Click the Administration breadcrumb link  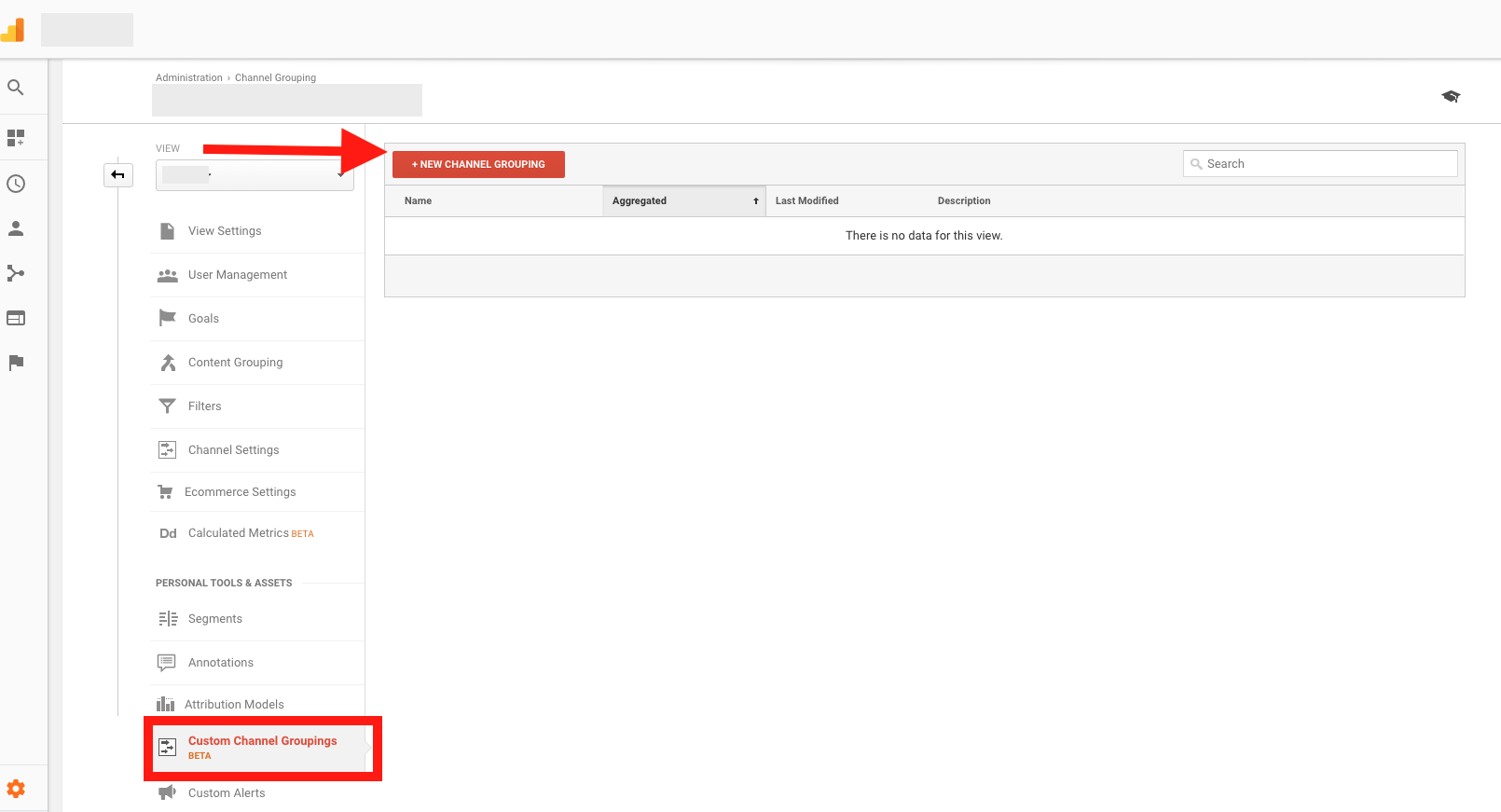tap(189, 78)
